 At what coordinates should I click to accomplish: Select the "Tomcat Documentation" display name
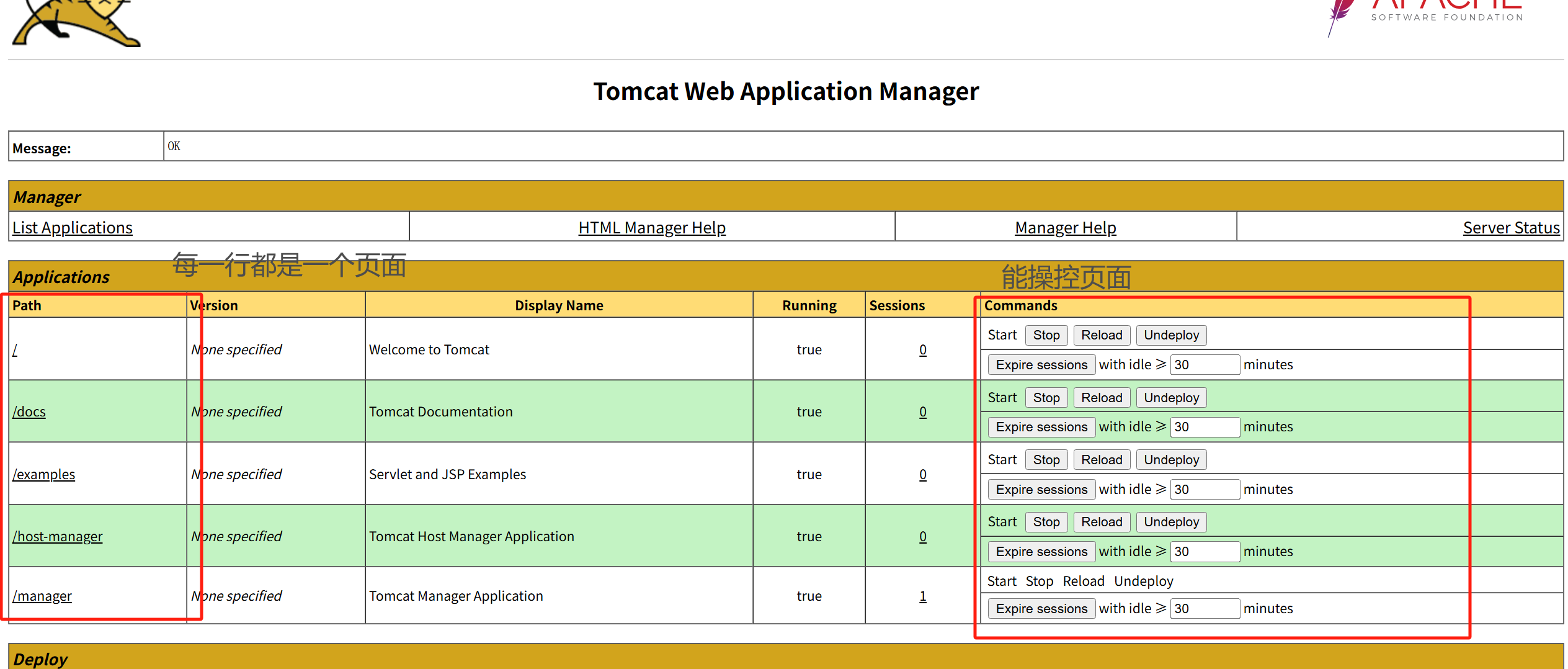(x=441, y=411)
